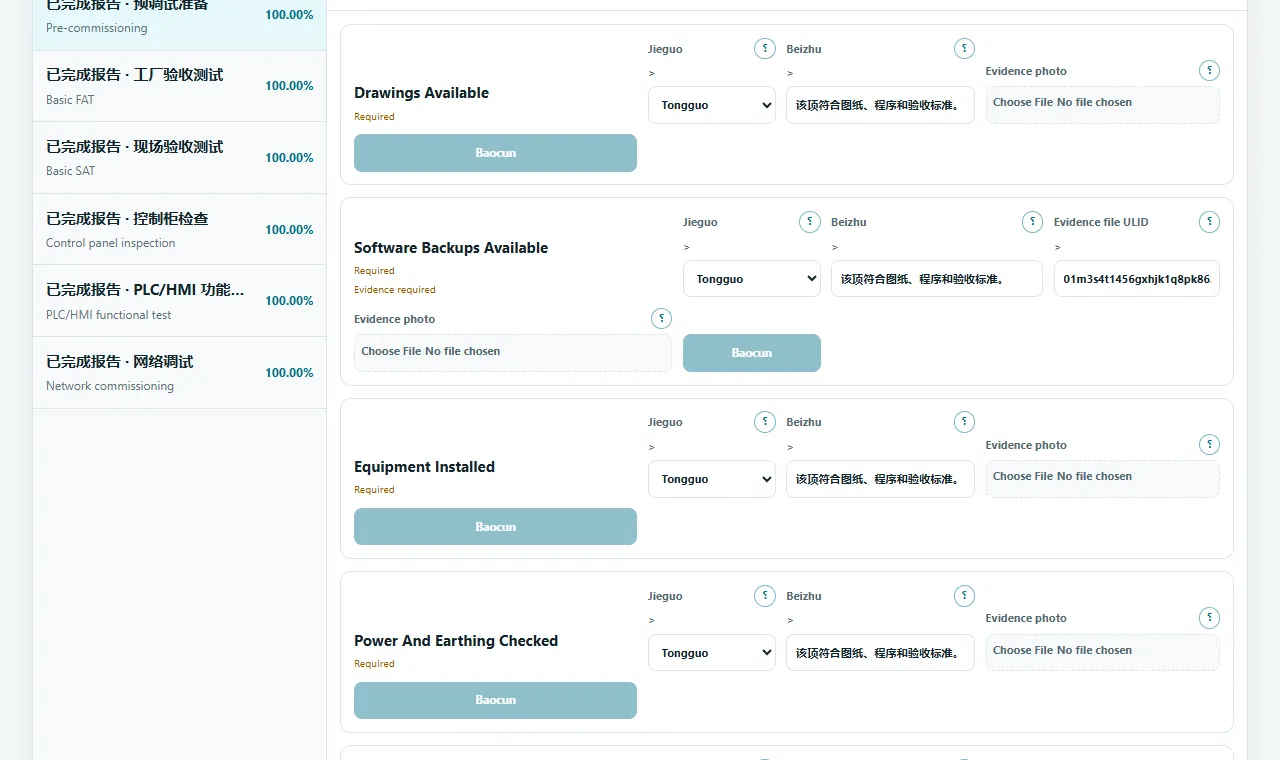Click Jieguo help icon for Equipment Installed
1280x760 pixels.
pos(765,422)
